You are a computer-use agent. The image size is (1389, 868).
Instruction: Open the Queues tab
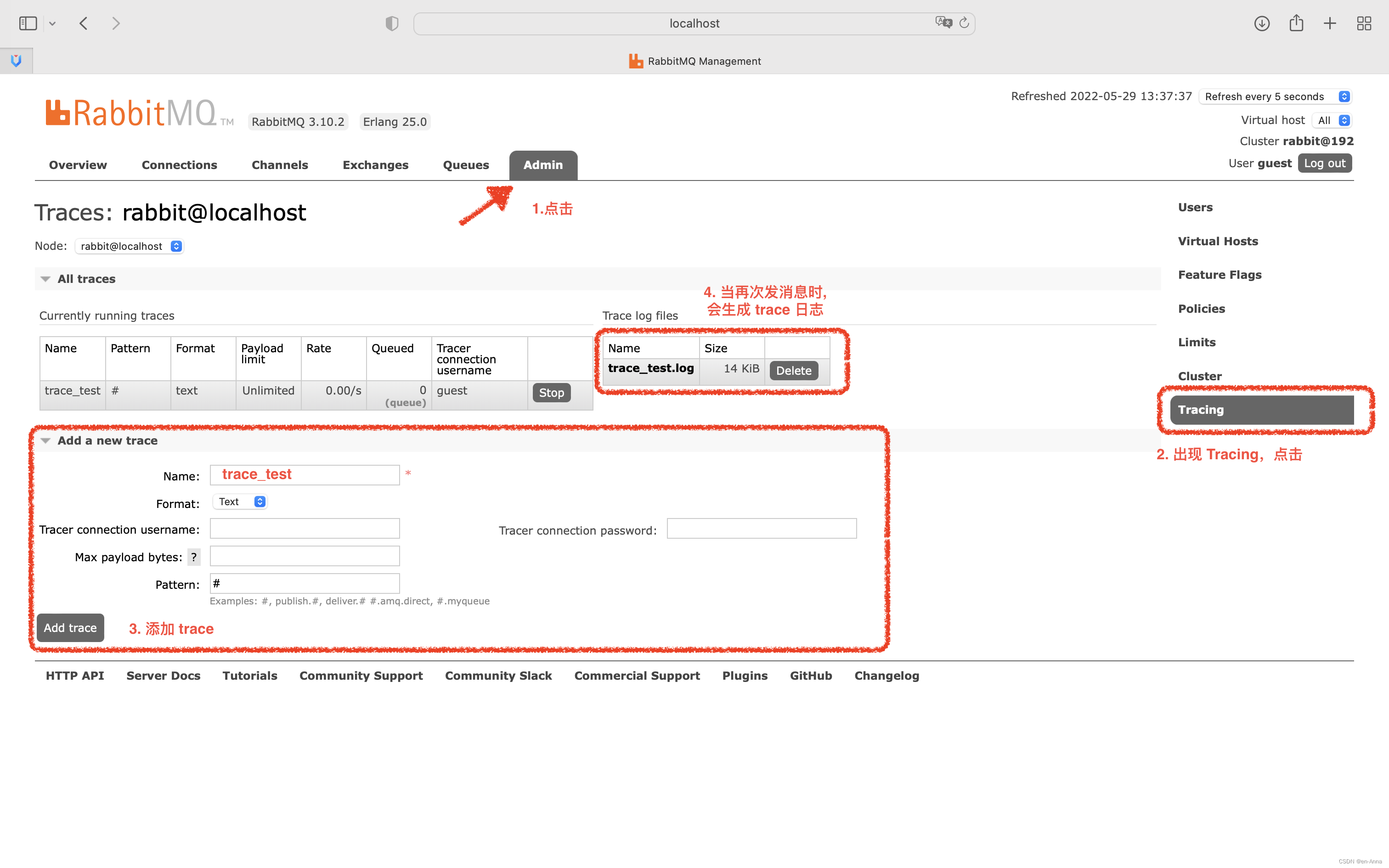coord(466,165)
